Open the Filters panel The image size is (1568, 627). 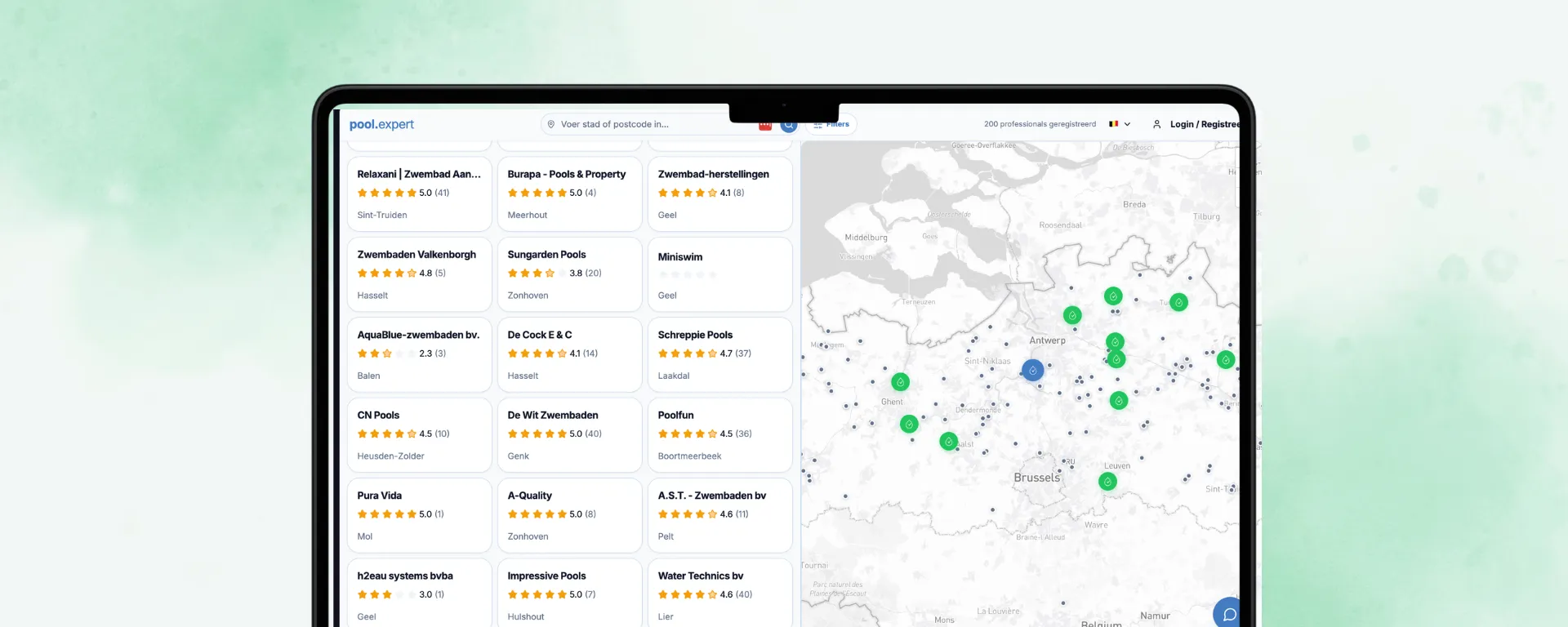(x=831, y=124)
